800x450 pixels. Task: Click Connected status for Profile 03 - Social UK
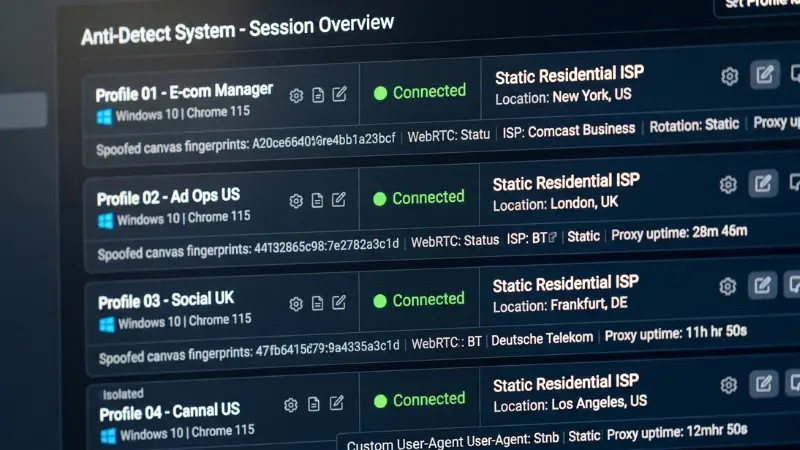419,300
